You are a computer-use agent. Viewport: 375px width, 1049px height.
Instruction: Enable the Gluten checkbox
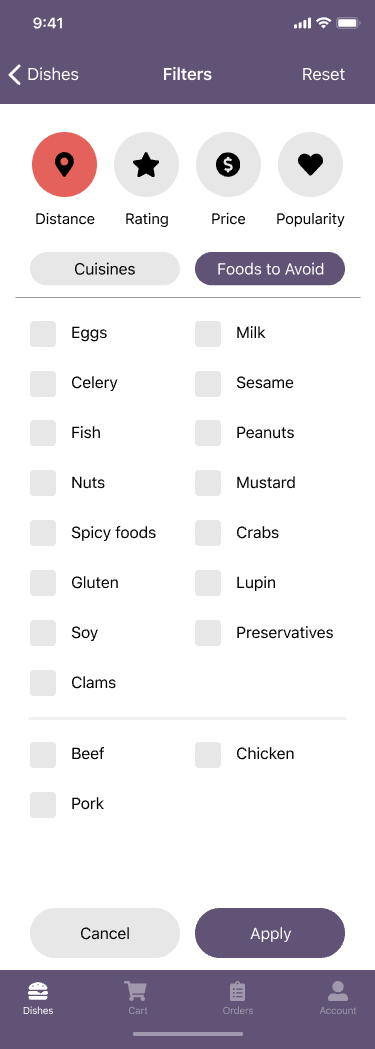pos(43,583)
